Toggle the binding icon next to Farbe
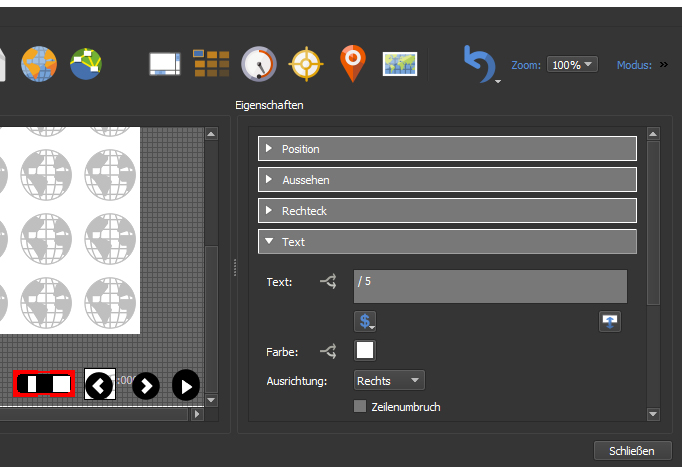 pyautogui.click(x=328, y=351)
